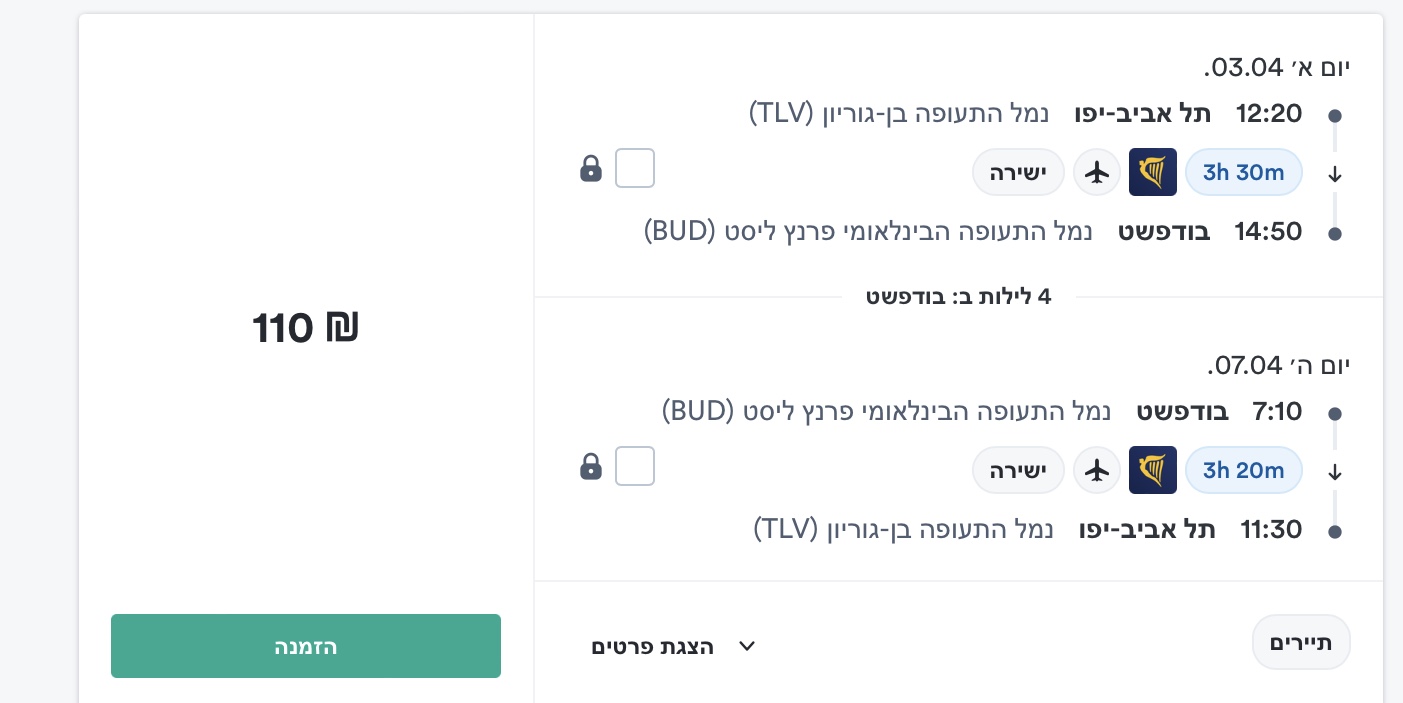Click the 3h 30m duration badge
The width and height of the screenshot is (1403, 703).
[x=1243, y=172]
